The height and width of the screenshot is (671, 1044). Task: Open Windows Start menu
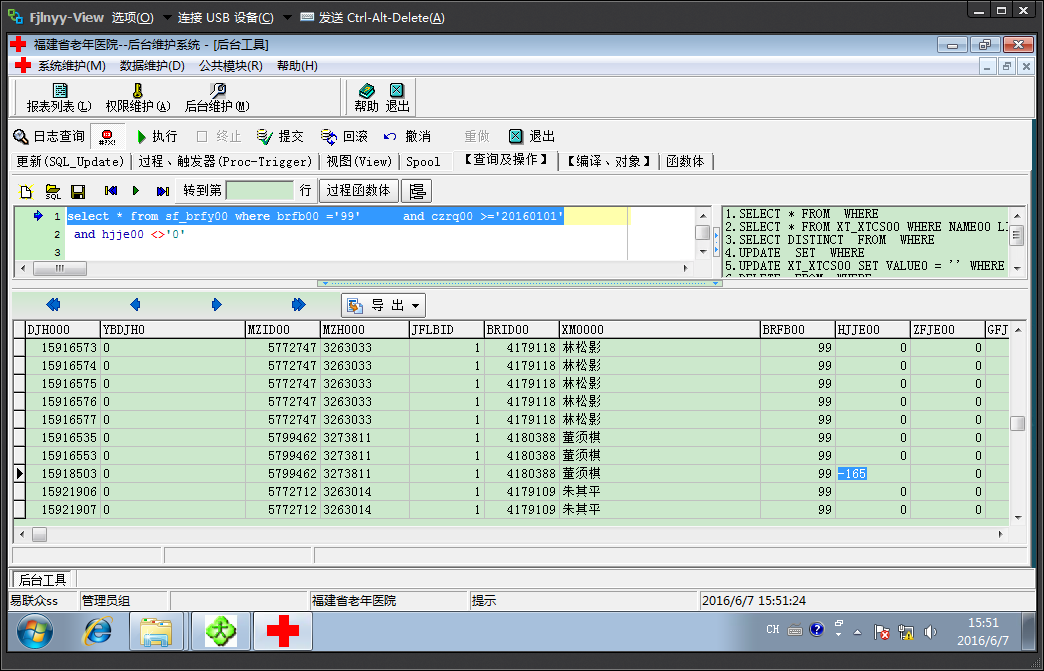click(35, 632)
